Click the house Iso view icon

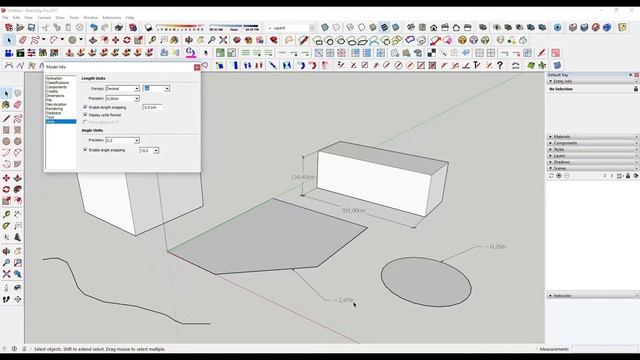coord(433,28)
